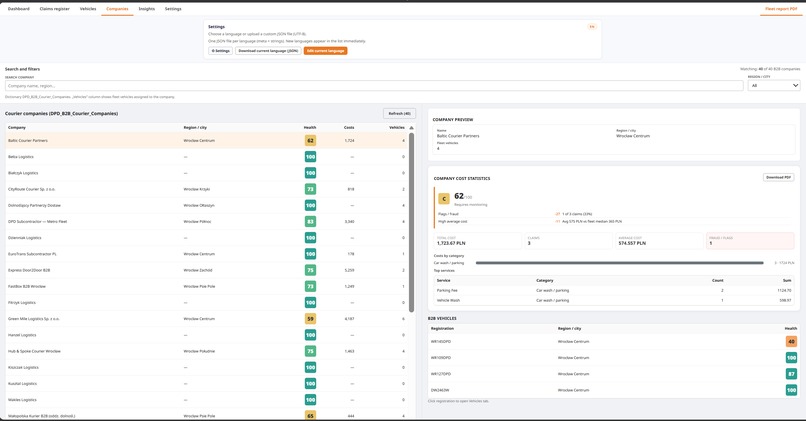
Task: Click the Refresh (40) button
Action: pos(399,114)
